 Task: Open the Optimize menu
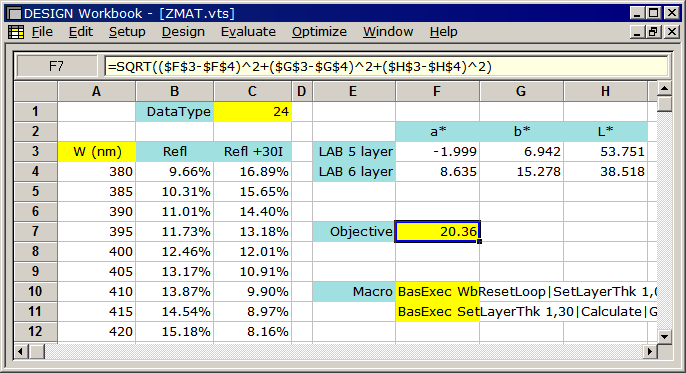click(x=319, y=32)
